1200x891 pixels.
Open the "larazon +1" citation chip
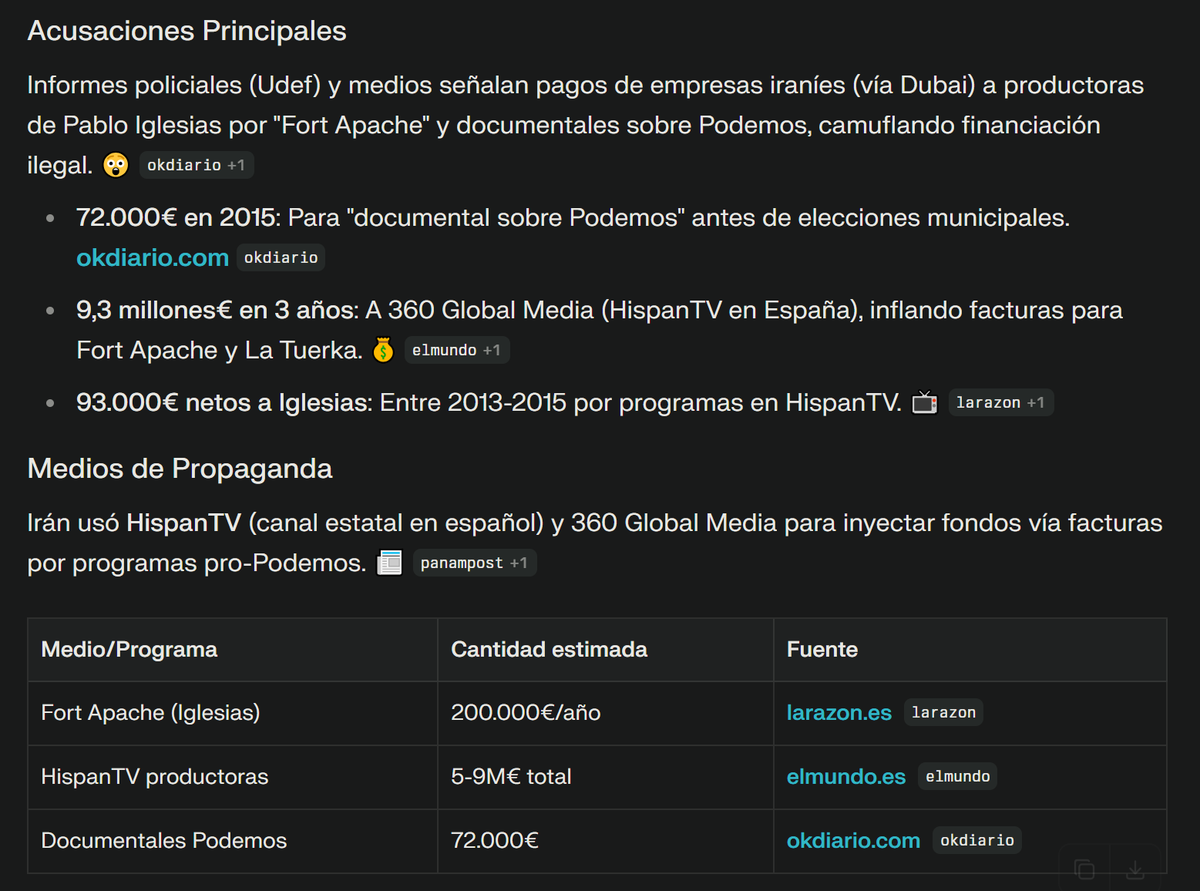[x=1001, y=402]
